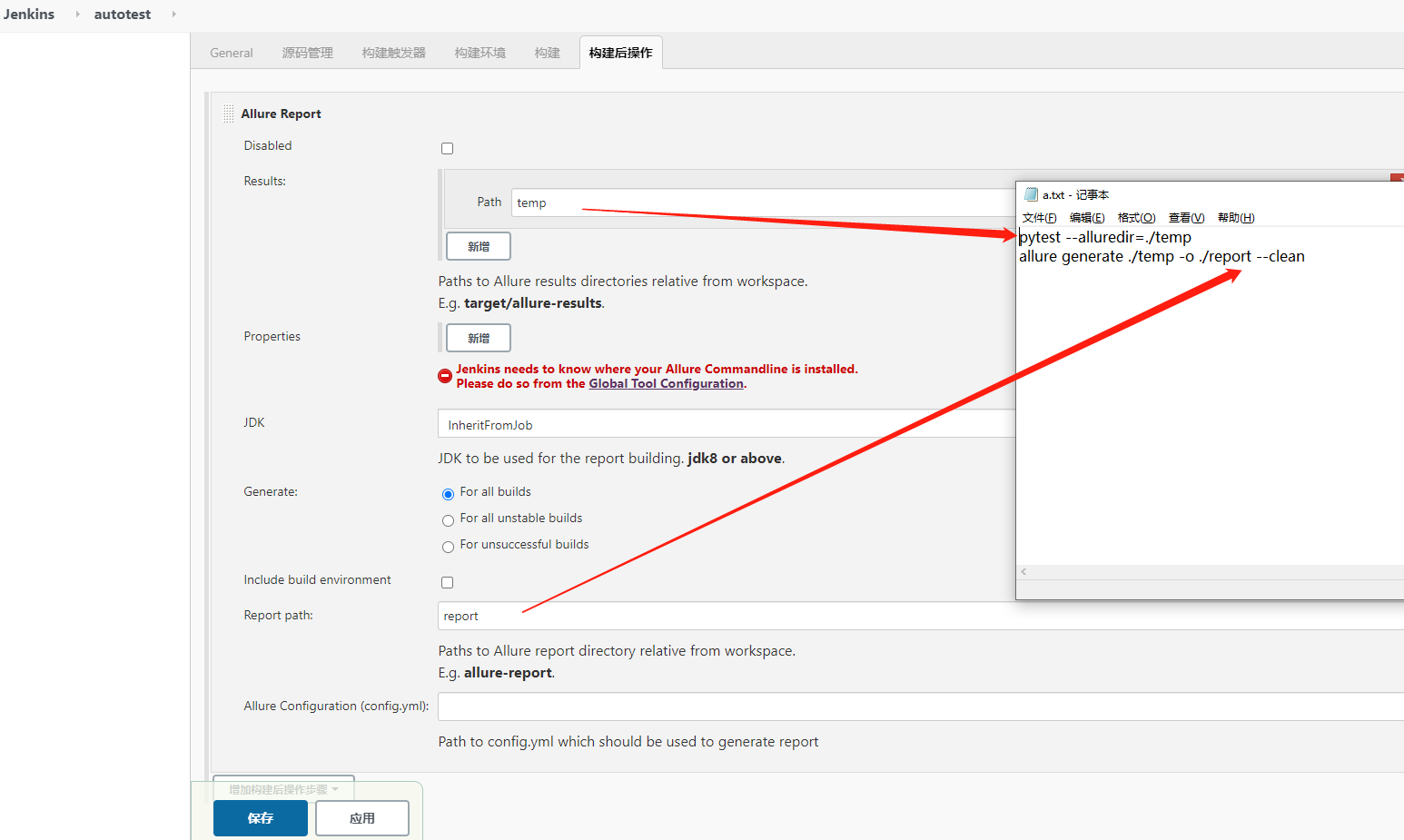Screen dimensions: 1404x840
Task: Open Notepad 格式(O) menu
Action: (x=1136, y=218)
